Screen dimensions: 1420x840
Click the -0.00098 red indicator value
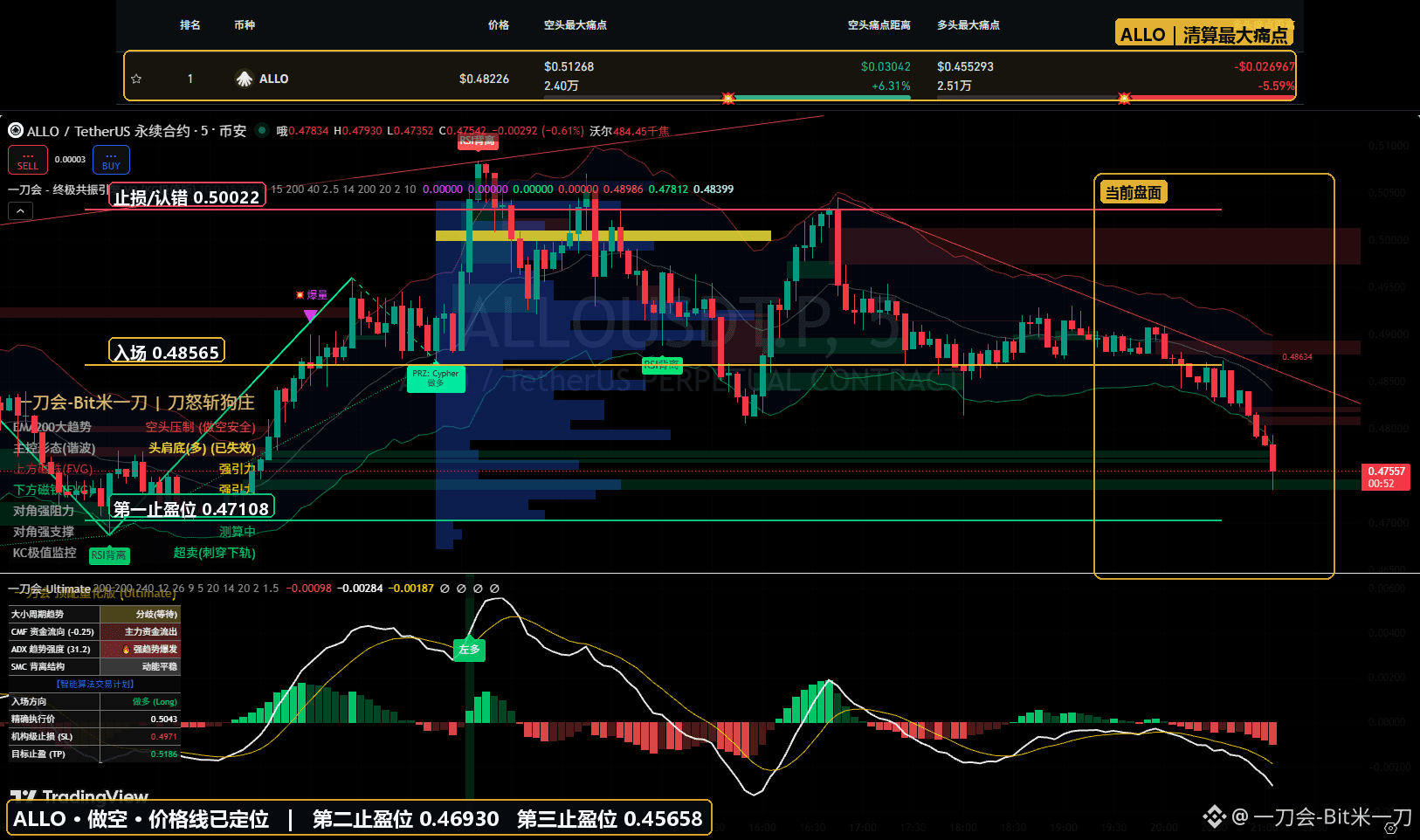(309, 589)
